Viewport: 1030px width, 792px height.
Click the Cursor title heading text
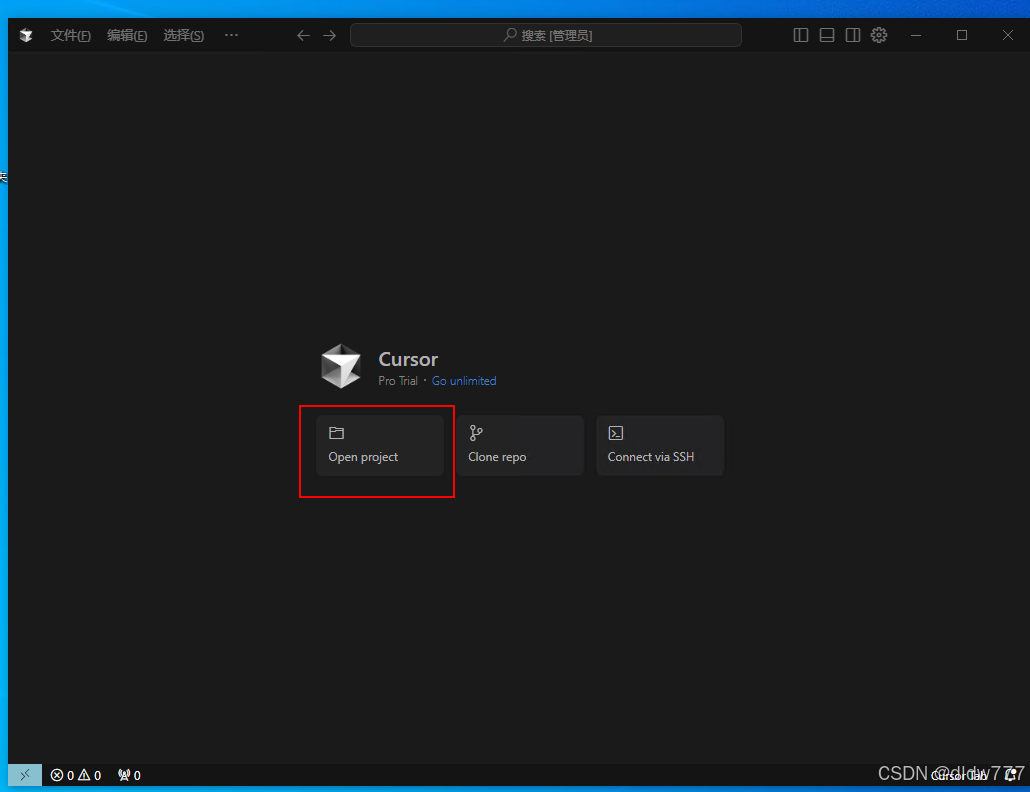(408, 359)
